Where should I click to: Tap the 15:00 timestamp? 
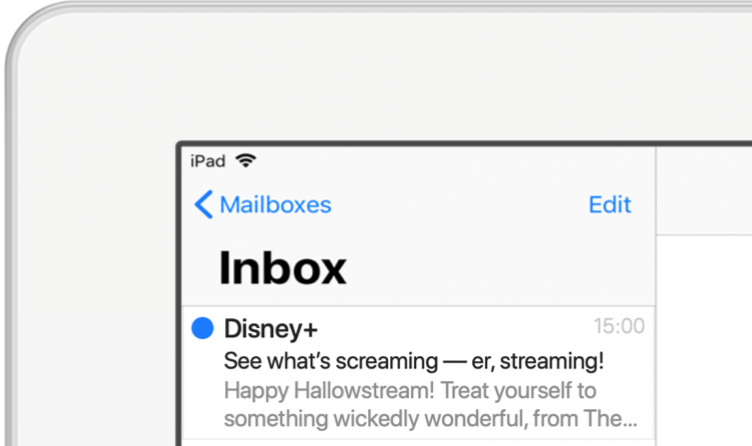tap(619, 326)
